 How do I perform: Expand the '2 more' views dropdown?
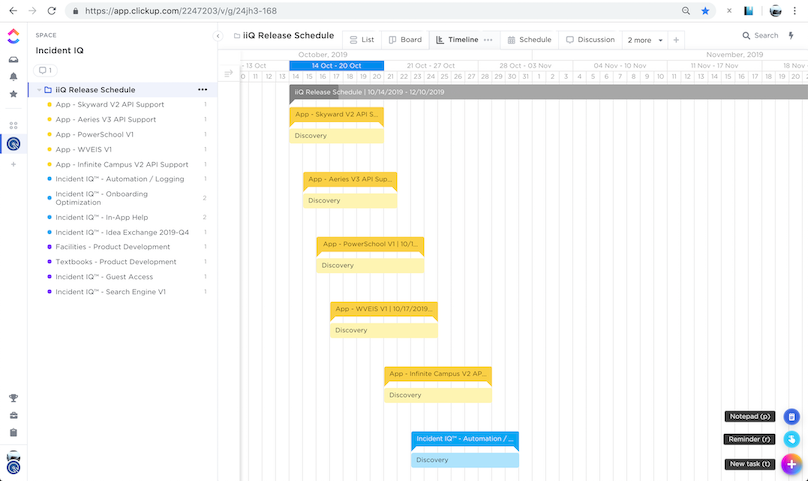(643, 40)
